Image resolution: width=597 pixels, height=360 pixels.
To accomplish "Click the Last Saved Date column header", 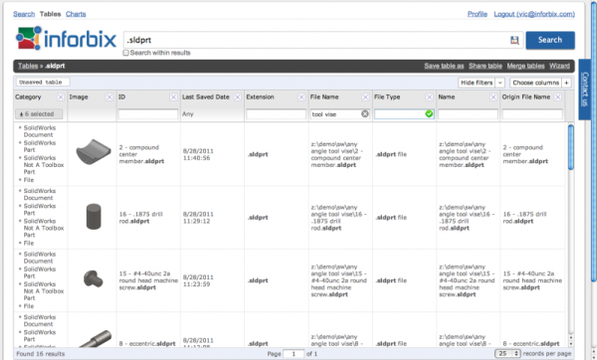I will click(x=206, y=97).
